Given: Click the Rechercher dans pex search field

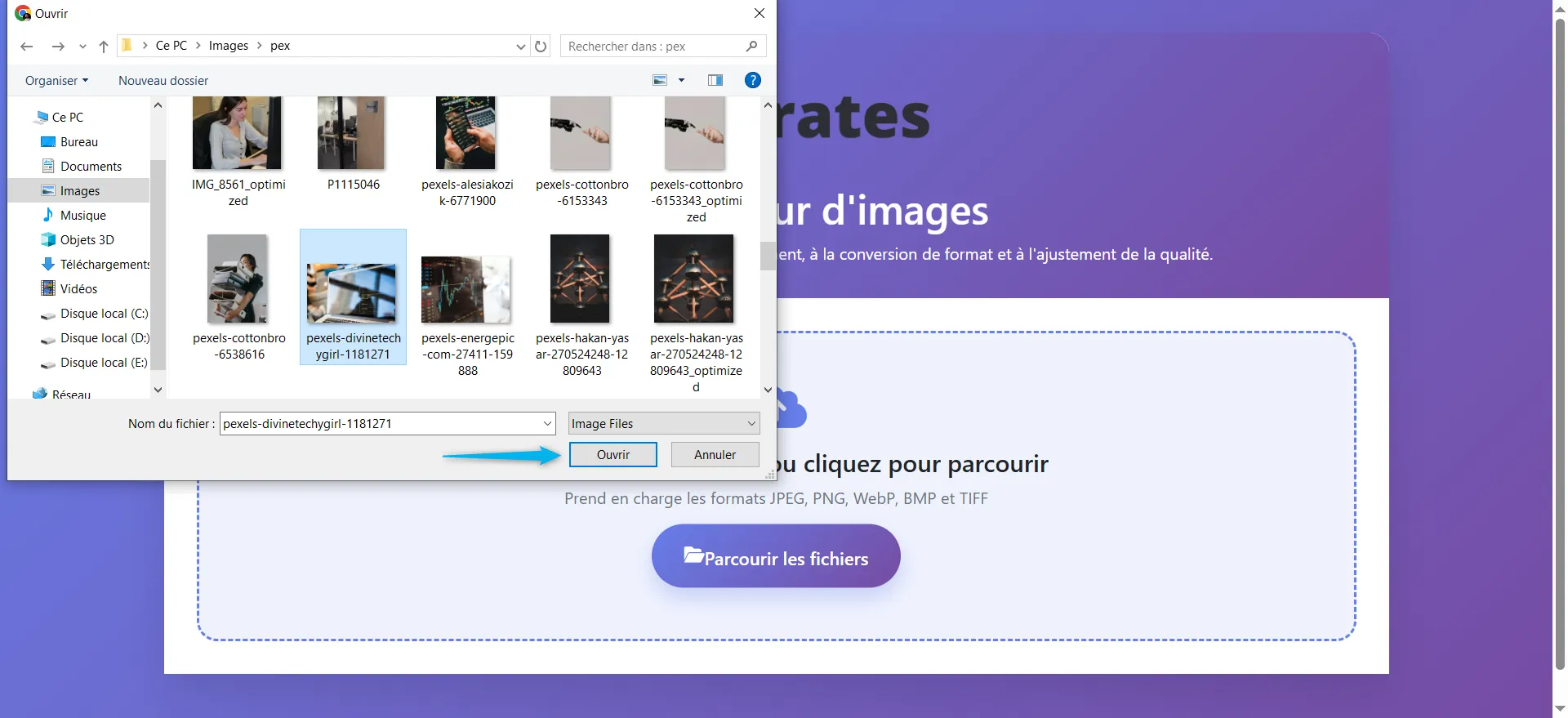Looking at the screenshot, I should pyautogui.click(x=653, y=47).
